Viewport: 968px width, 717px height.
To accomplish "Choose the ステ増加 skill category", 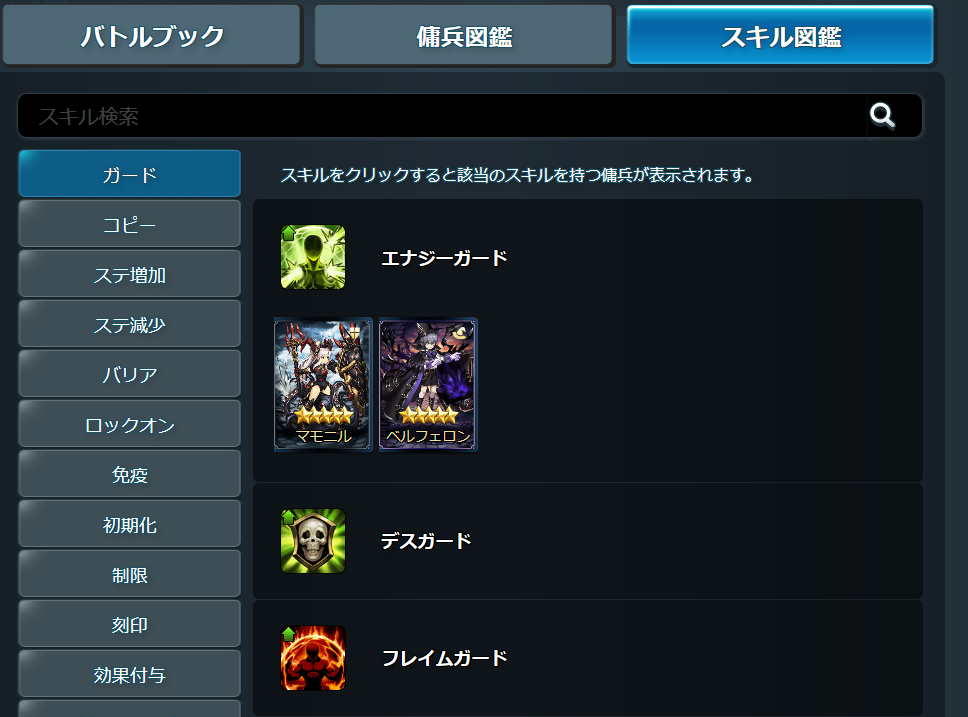I will point(130,274).
